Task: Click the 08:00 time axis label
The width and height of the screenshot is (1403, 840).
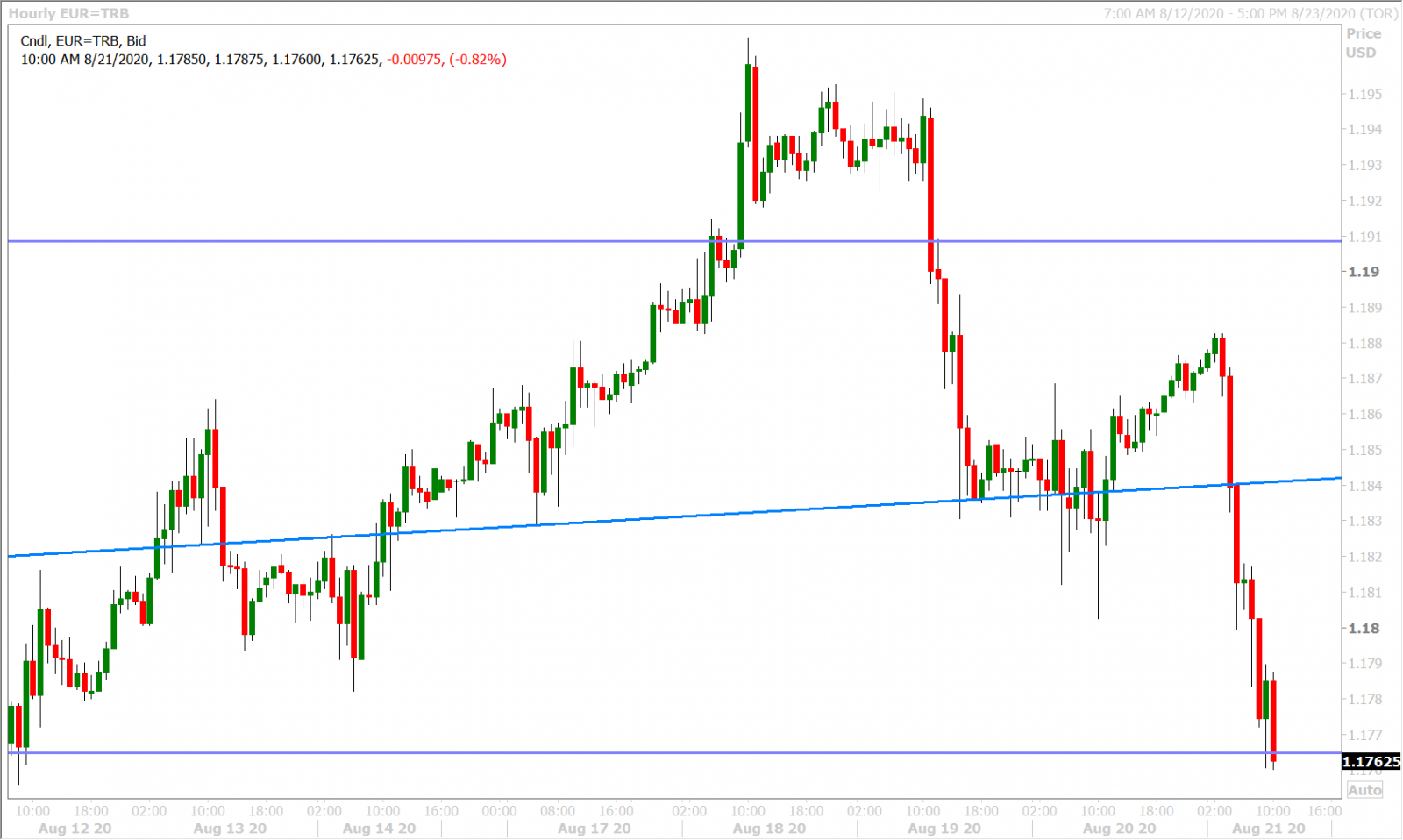Action: click(x=558, y=811)
